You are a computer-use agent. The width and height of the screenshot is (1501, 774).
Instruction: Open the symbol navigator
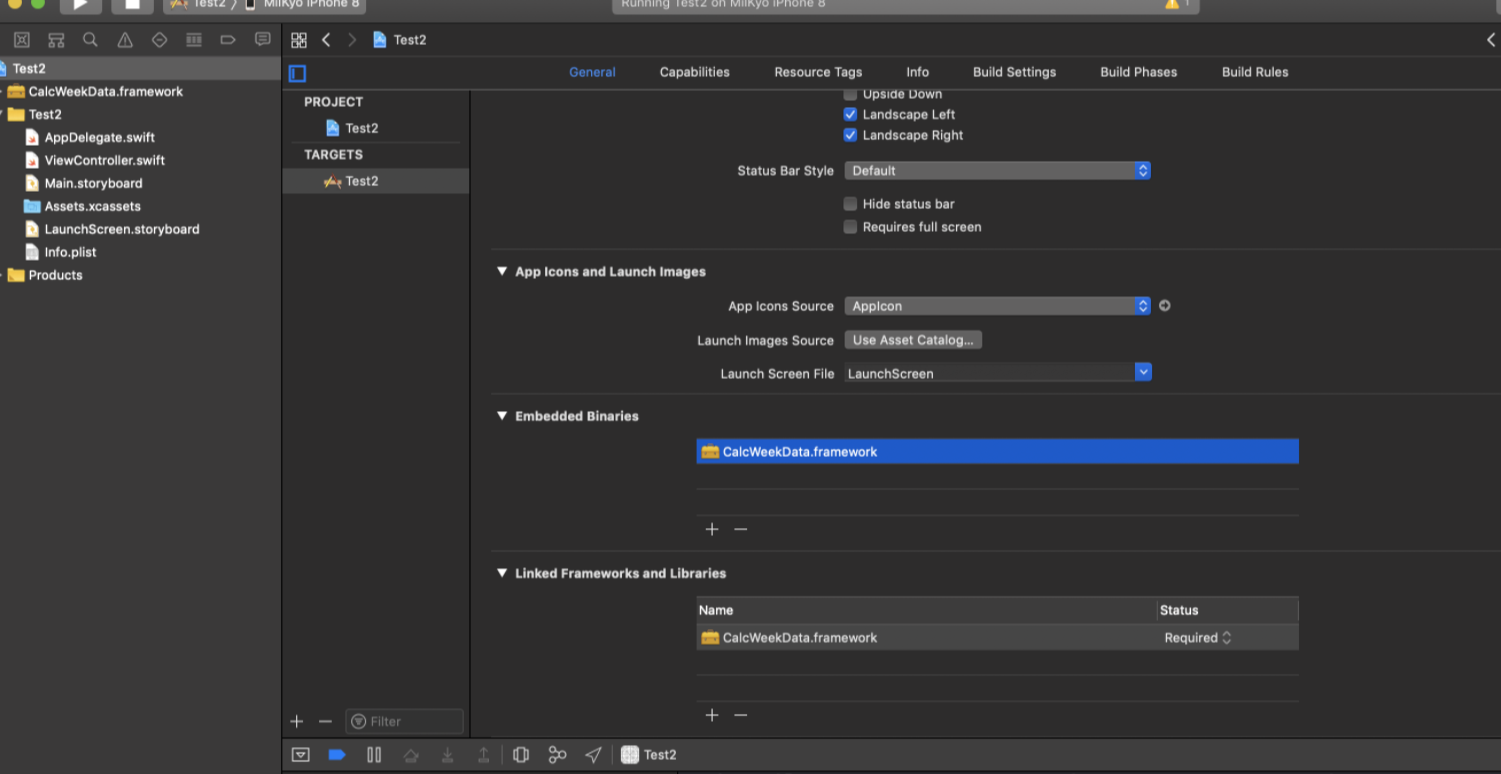coord(56,40)
